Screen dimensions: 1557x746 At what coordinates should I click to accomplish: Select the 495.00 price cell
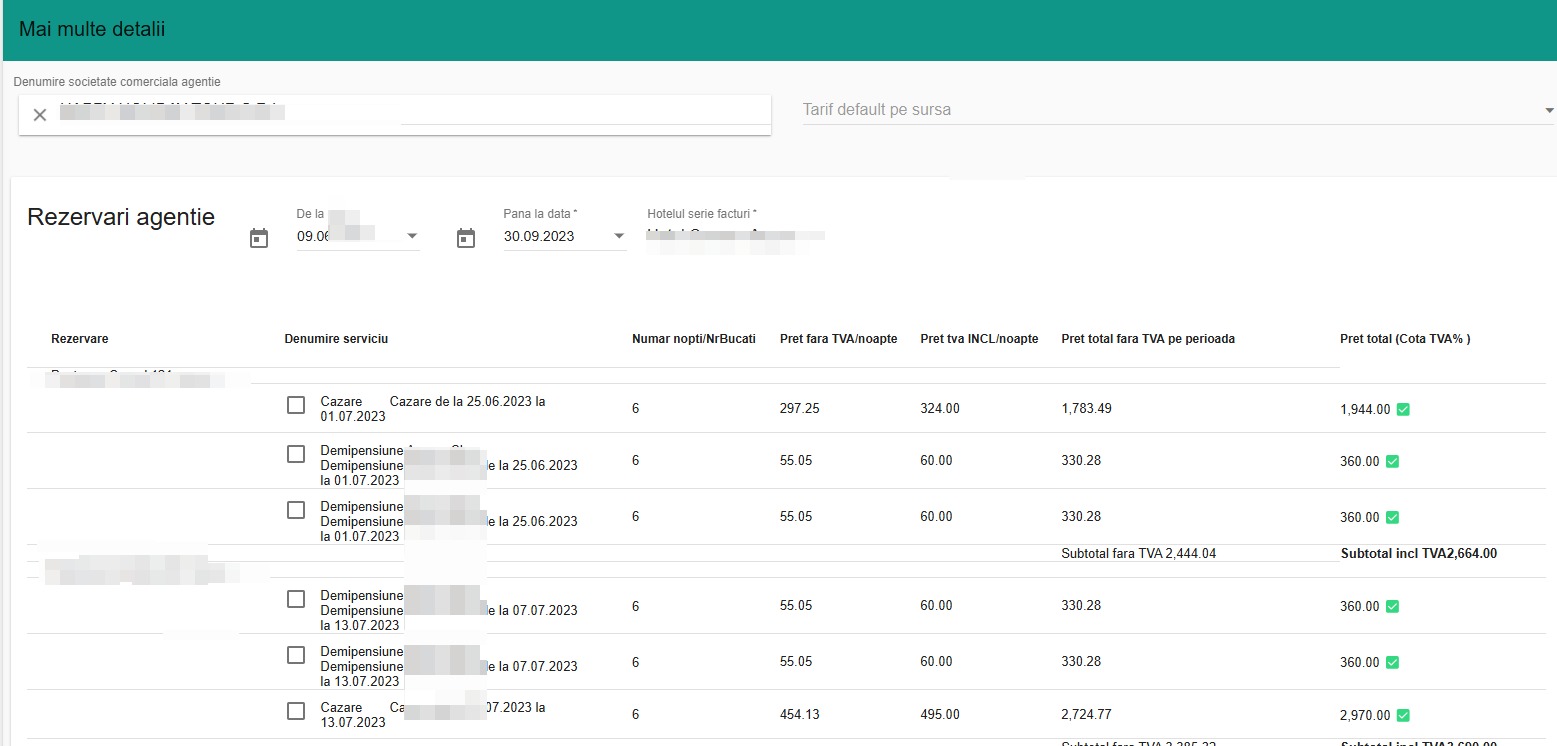[x=940, y=715]
